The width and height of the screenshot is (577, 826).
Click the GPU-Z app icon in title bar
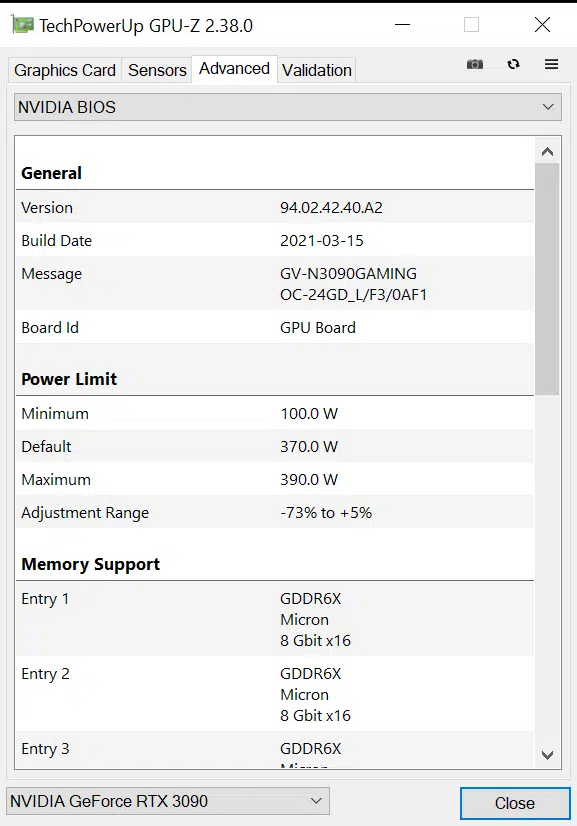23,25
